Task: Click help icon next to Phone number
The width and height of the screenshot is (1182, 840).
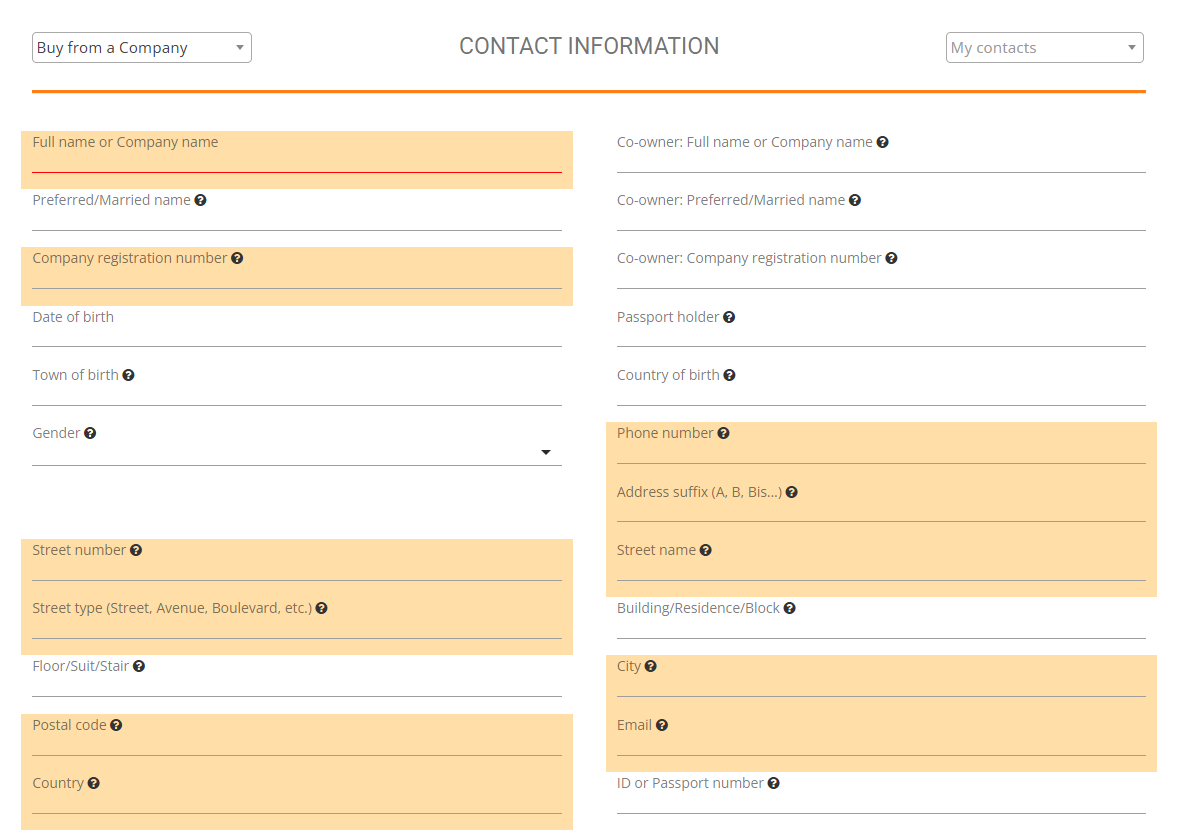Action: coord(723,433)
